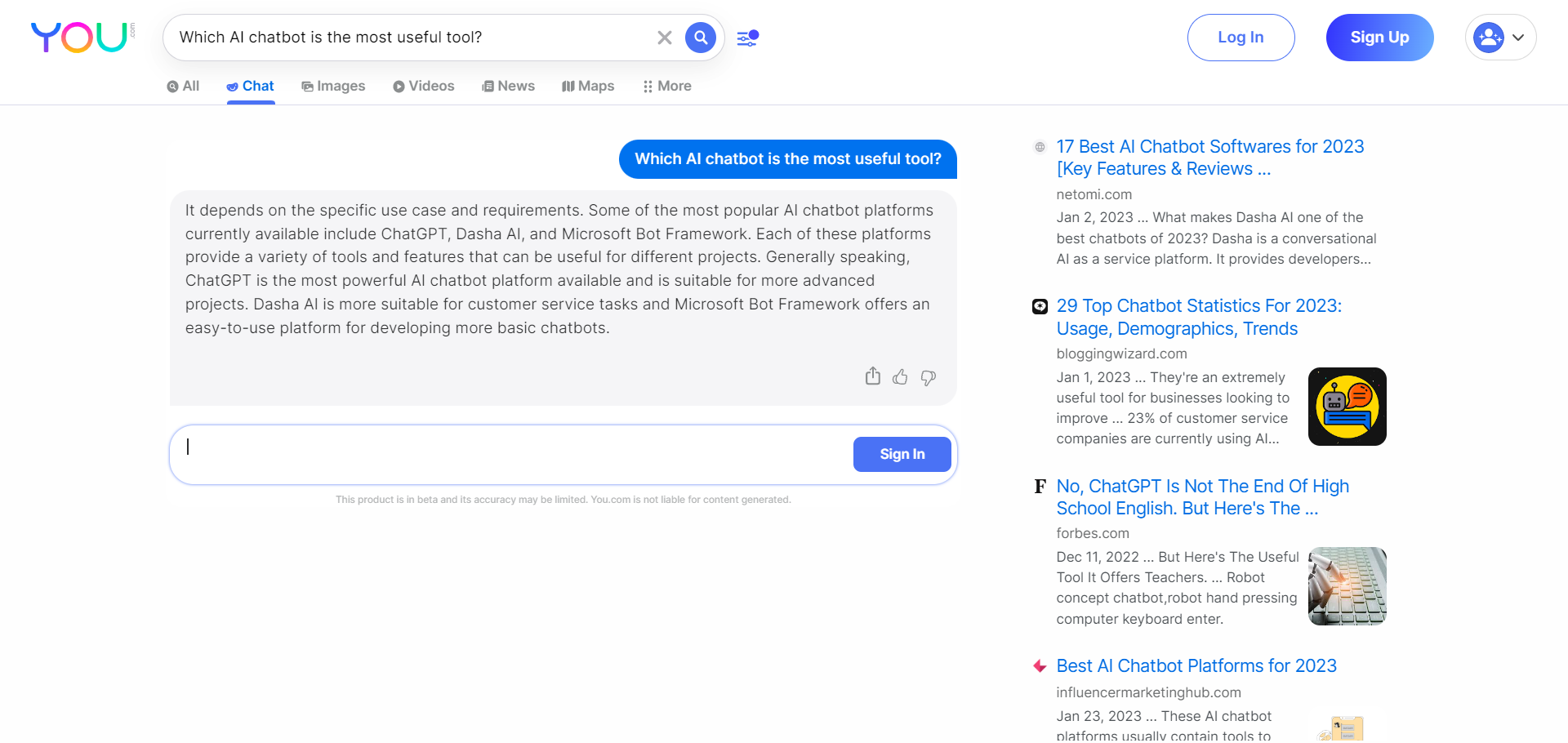Click the beta accuracy disclaimer text
Screen dimensions: 1568x743
click(563, 500)
